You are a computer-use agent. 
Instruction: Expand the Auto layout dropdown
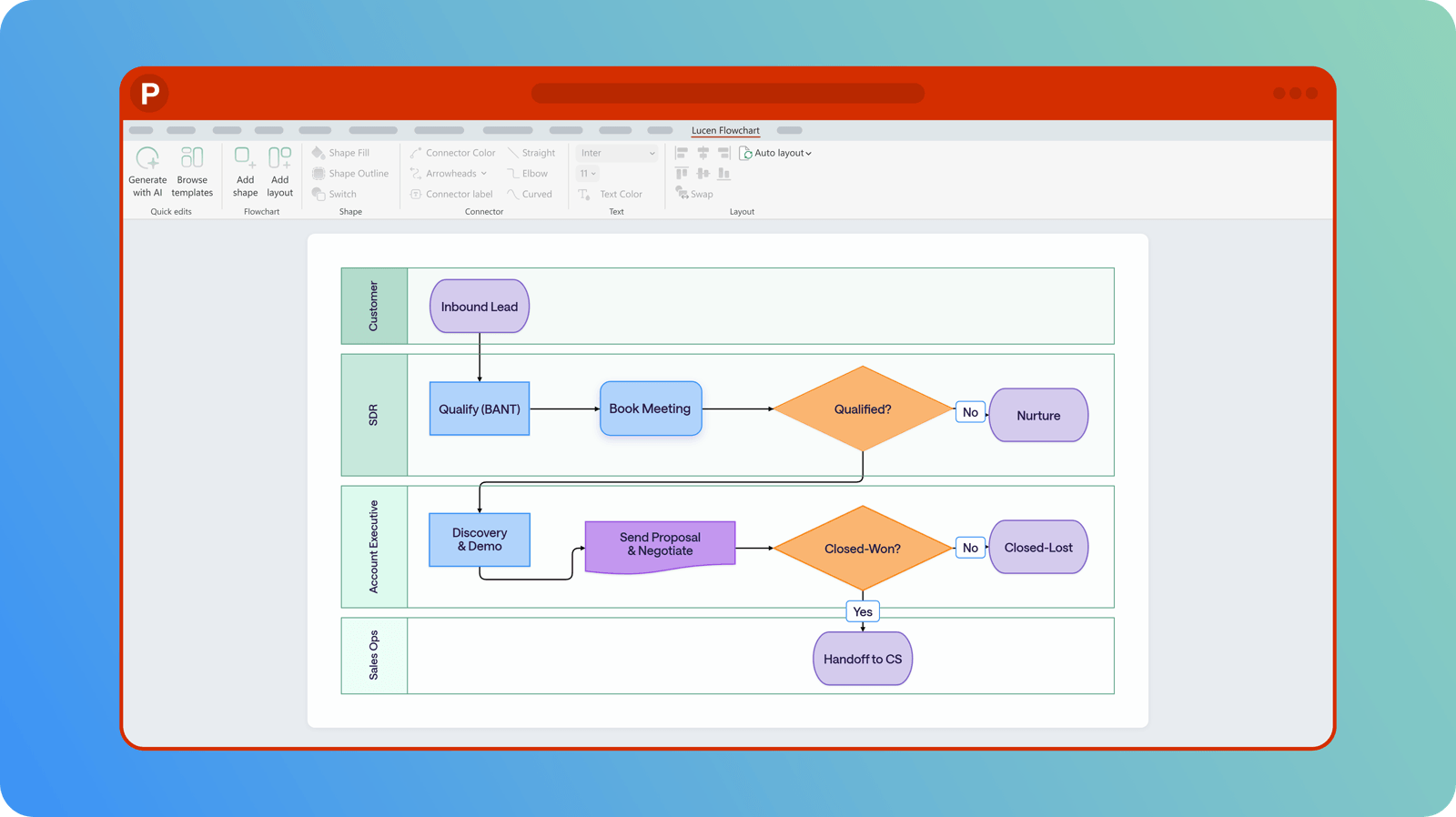click(x=775, y=153)
